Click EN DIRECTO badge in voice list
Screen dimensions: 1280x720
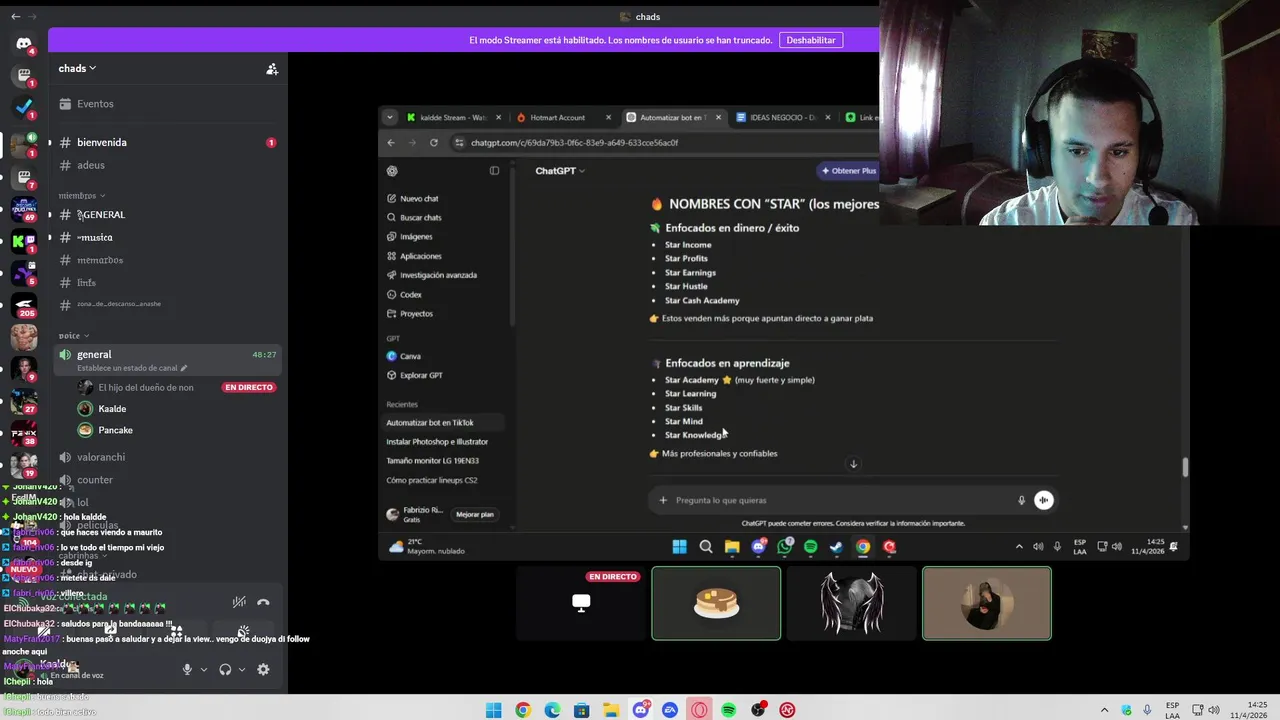coord(249,387)
